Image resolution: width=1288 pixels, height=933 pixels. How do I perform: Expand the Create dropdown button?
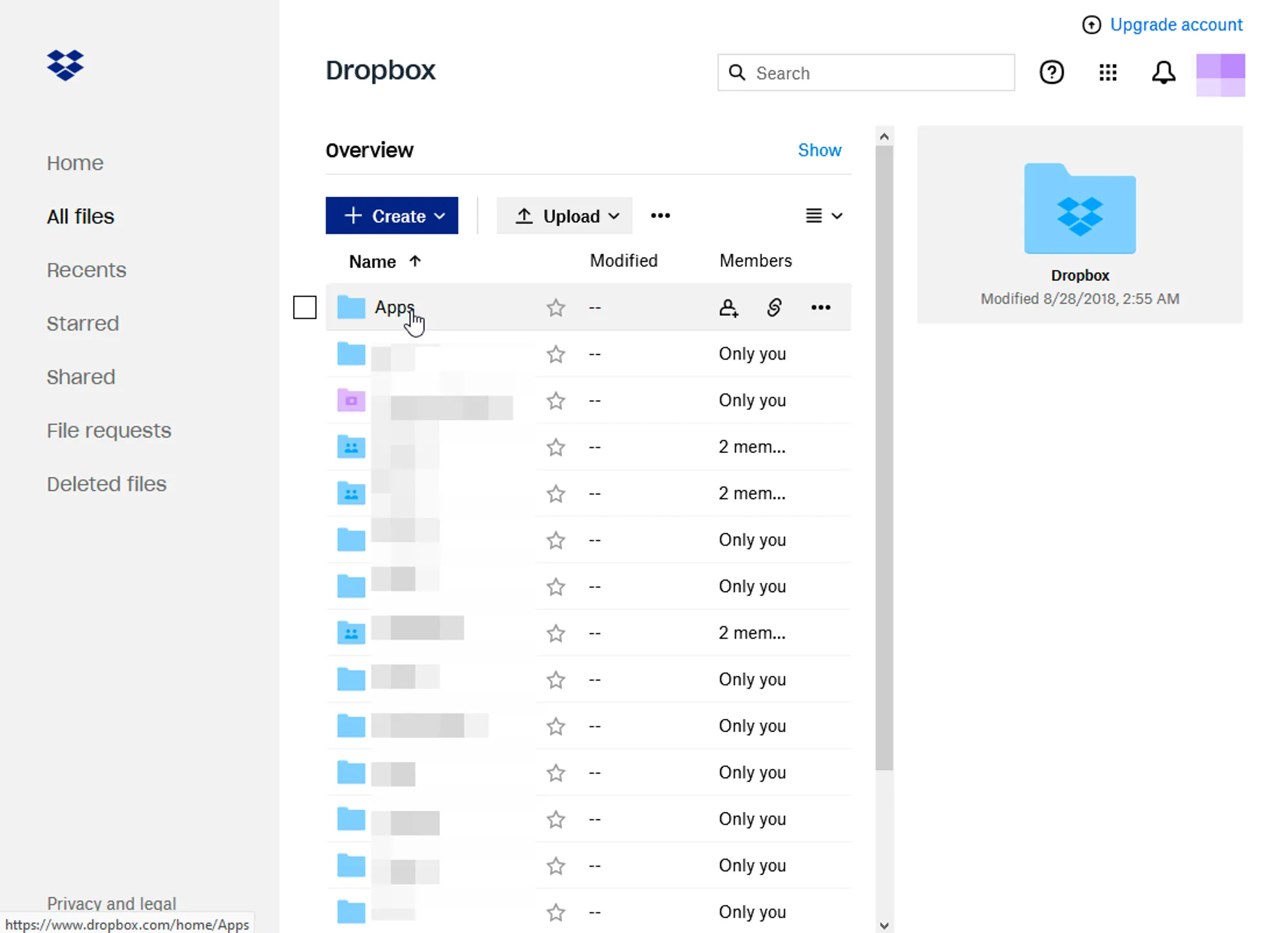click(392, 216)
